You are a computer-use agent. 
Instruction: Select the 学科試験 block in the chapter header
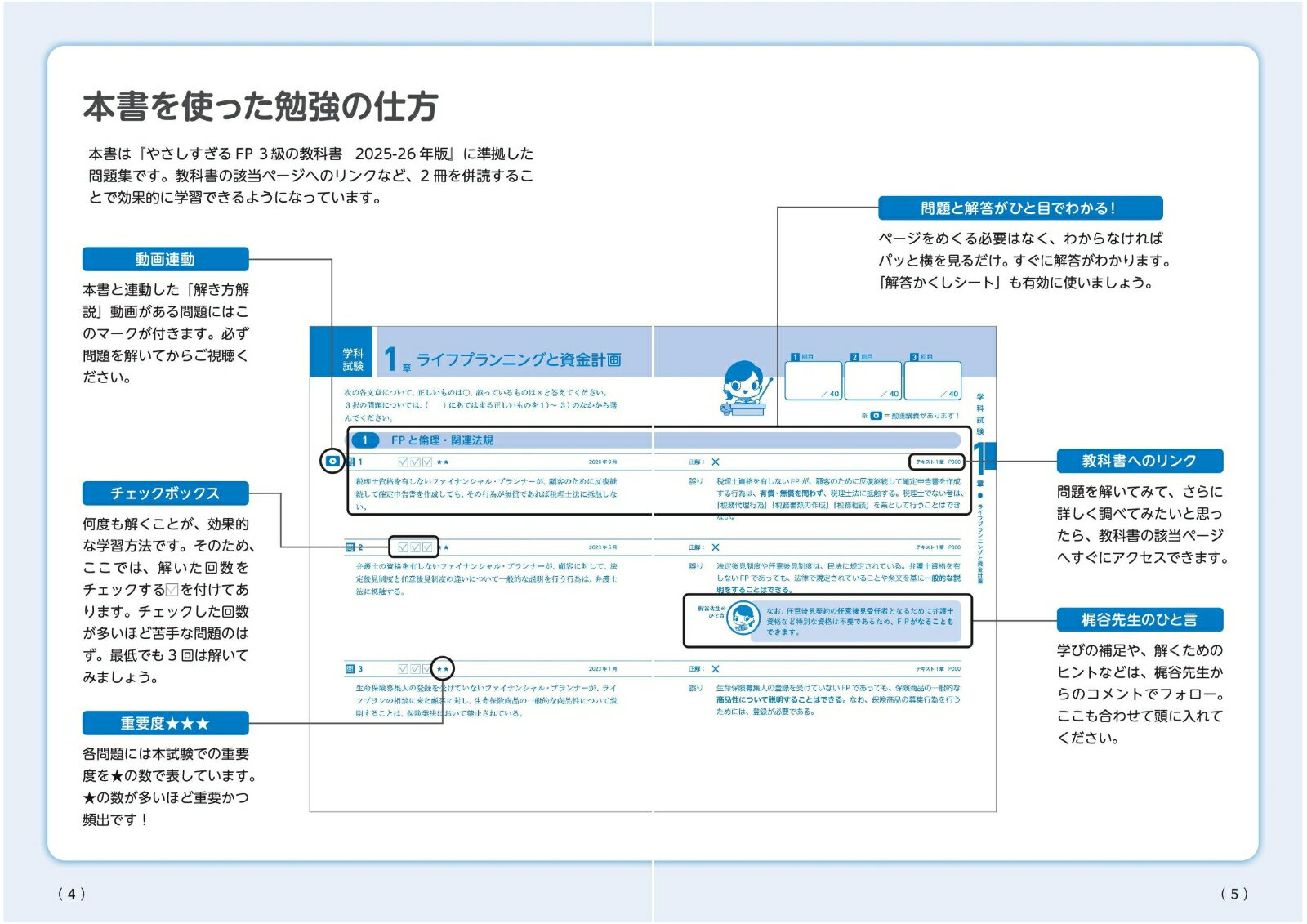[341, 352]
